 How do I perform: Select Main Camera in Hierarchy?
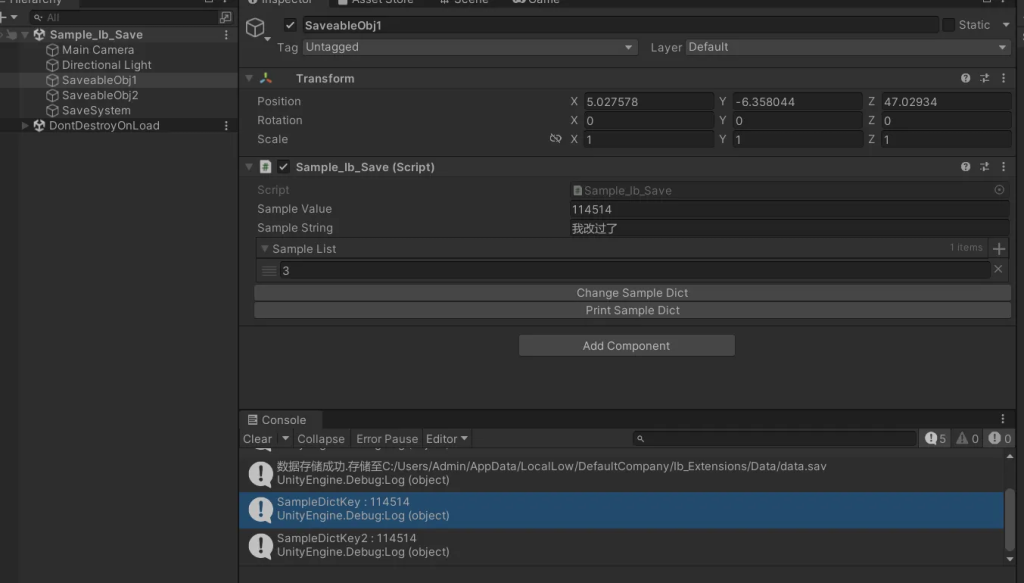[98, 50]
